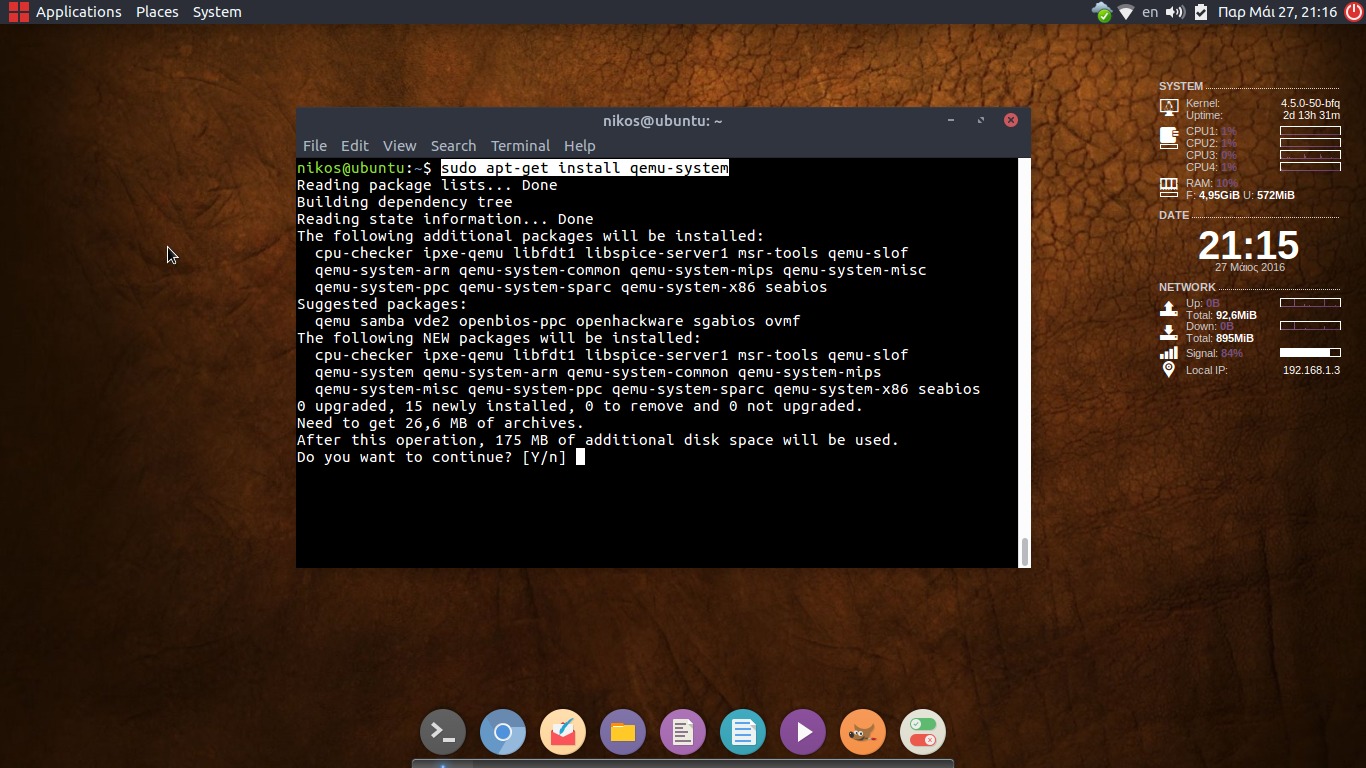Open the Wi-Fi network indicator
This screenshot has width=1366, height=768.
[1126, 12]
